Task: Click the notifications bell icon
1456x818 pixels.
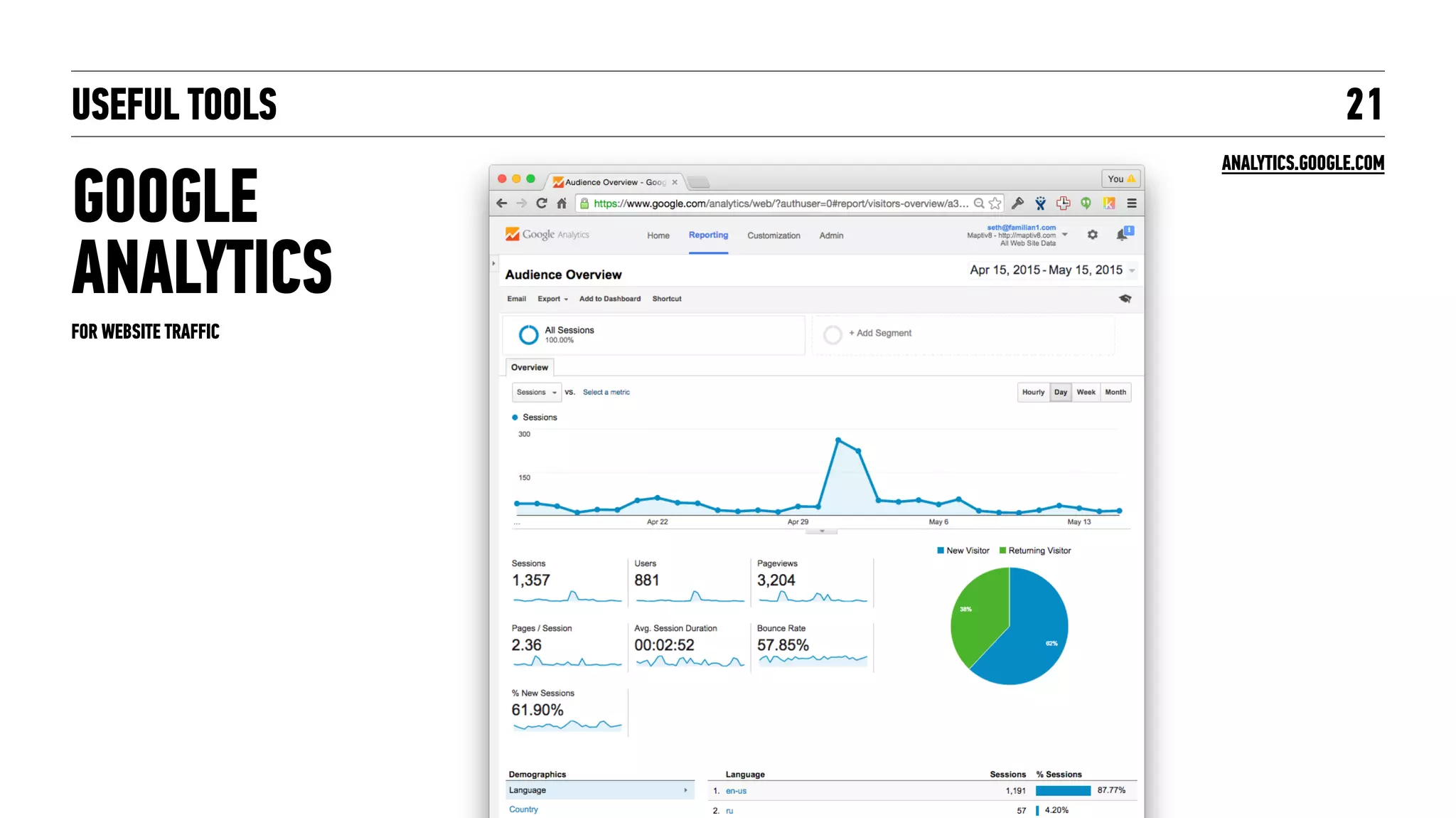Action: tap(1122, 235)
